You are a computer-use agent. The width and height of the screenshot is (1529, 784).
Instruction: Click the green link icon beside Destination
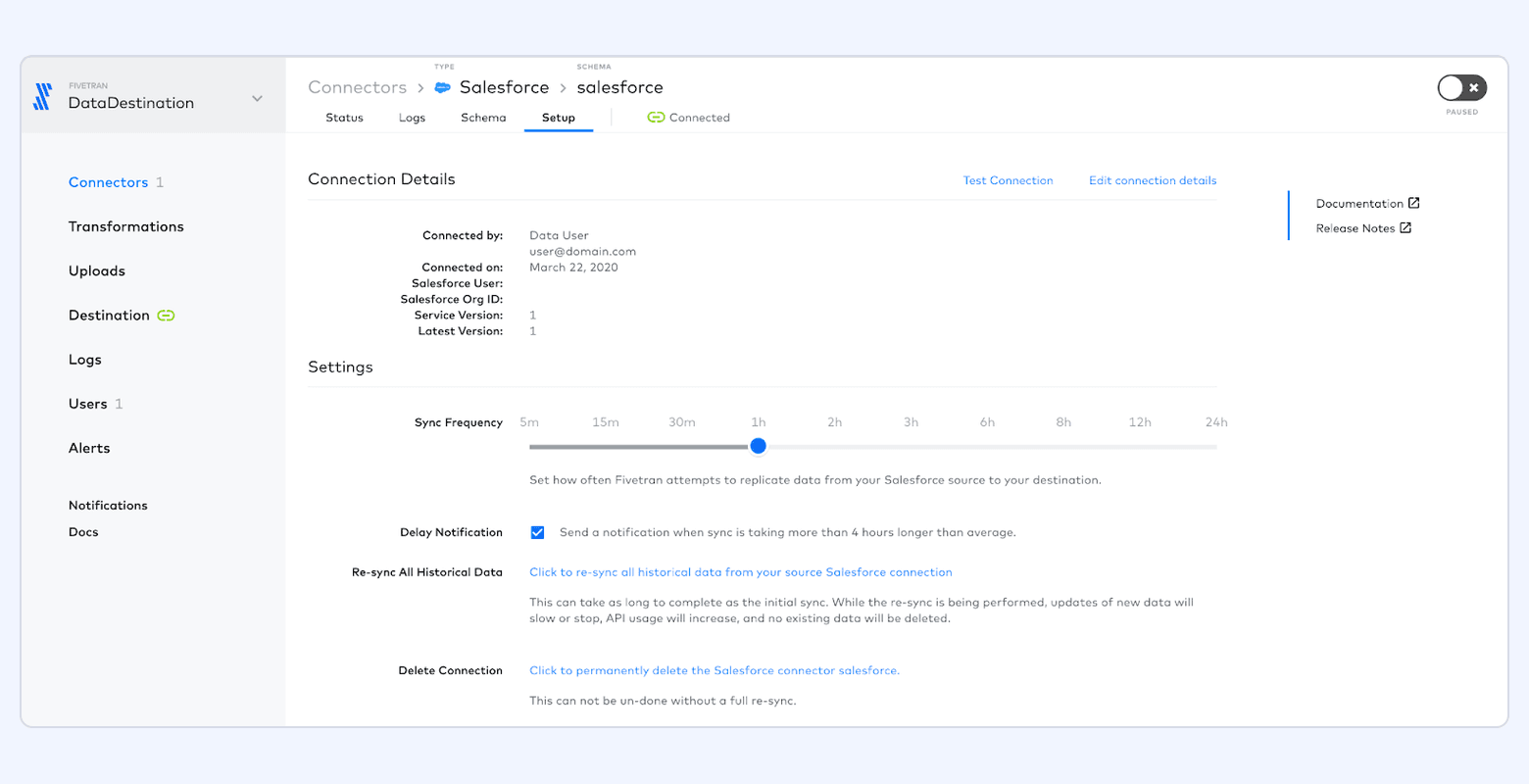click(x=165, y=315)
